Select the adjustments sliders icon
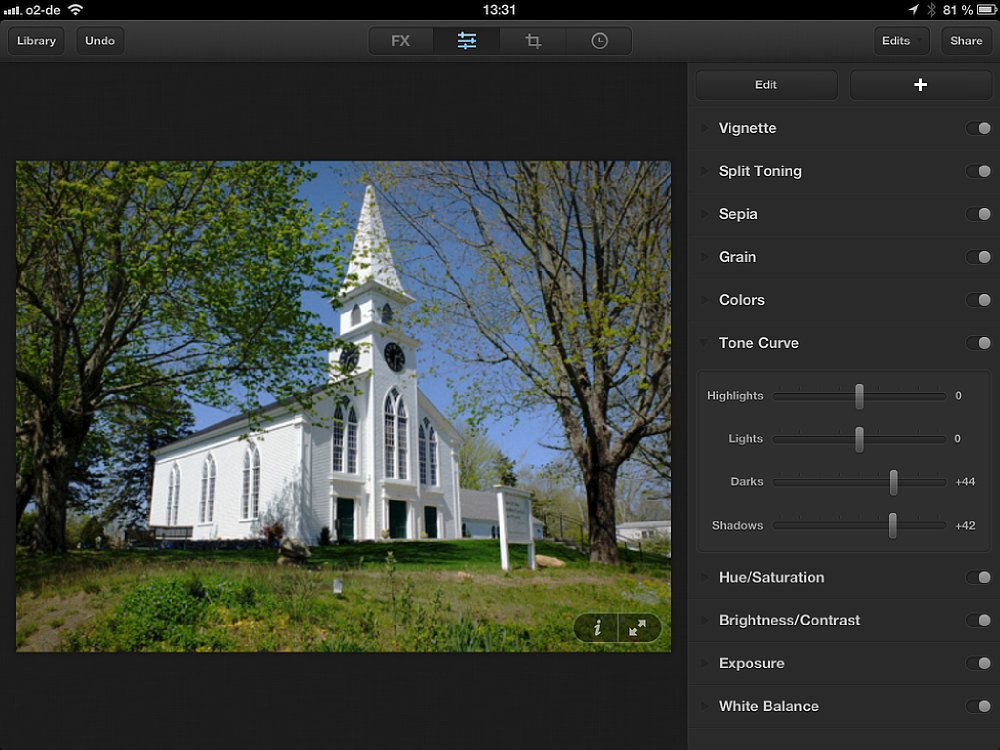This screenshot has width=1000, height=750. (x=467, y=41)
